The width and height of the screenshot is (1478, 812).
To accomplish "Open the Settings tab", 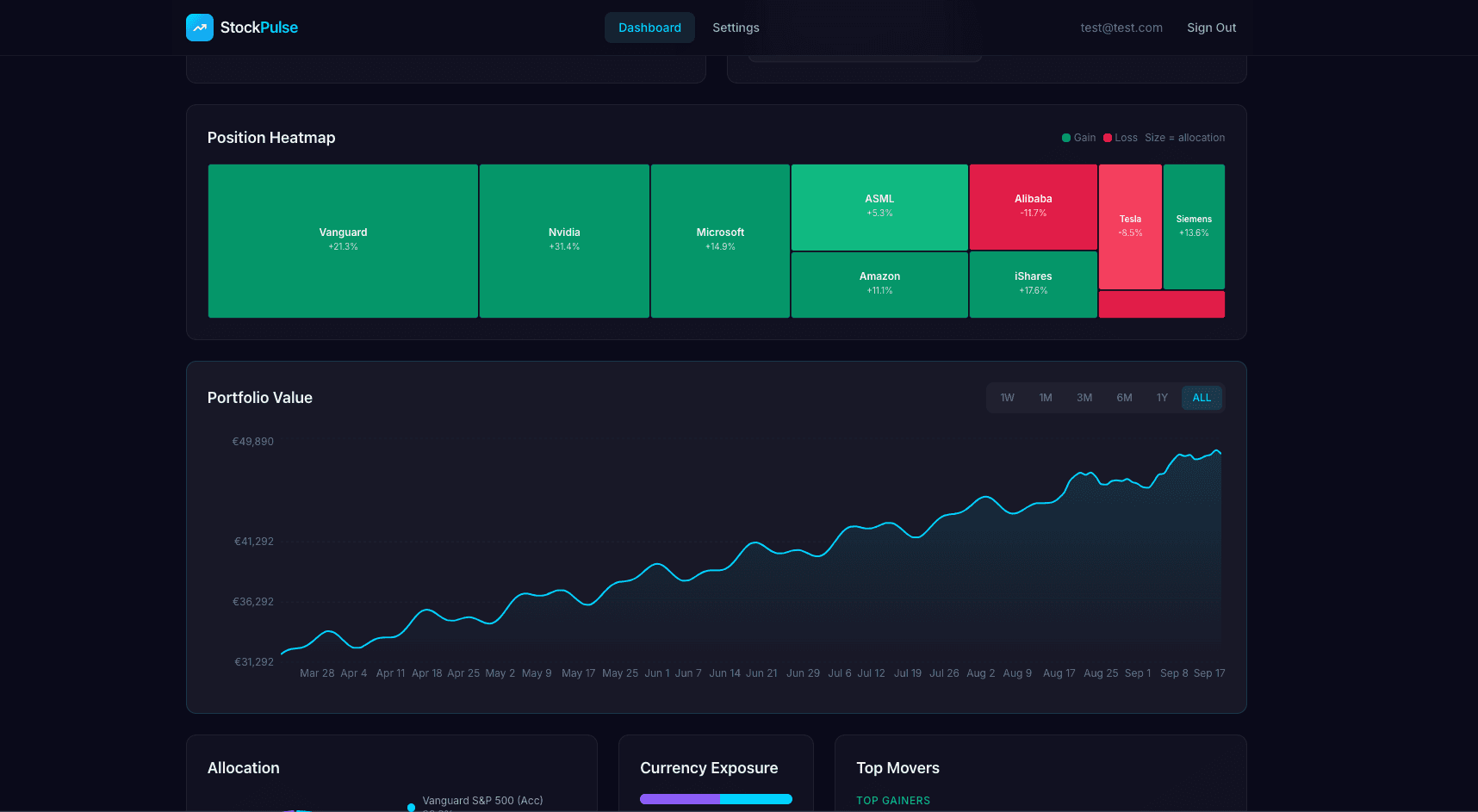I will (x=736, y=28).
